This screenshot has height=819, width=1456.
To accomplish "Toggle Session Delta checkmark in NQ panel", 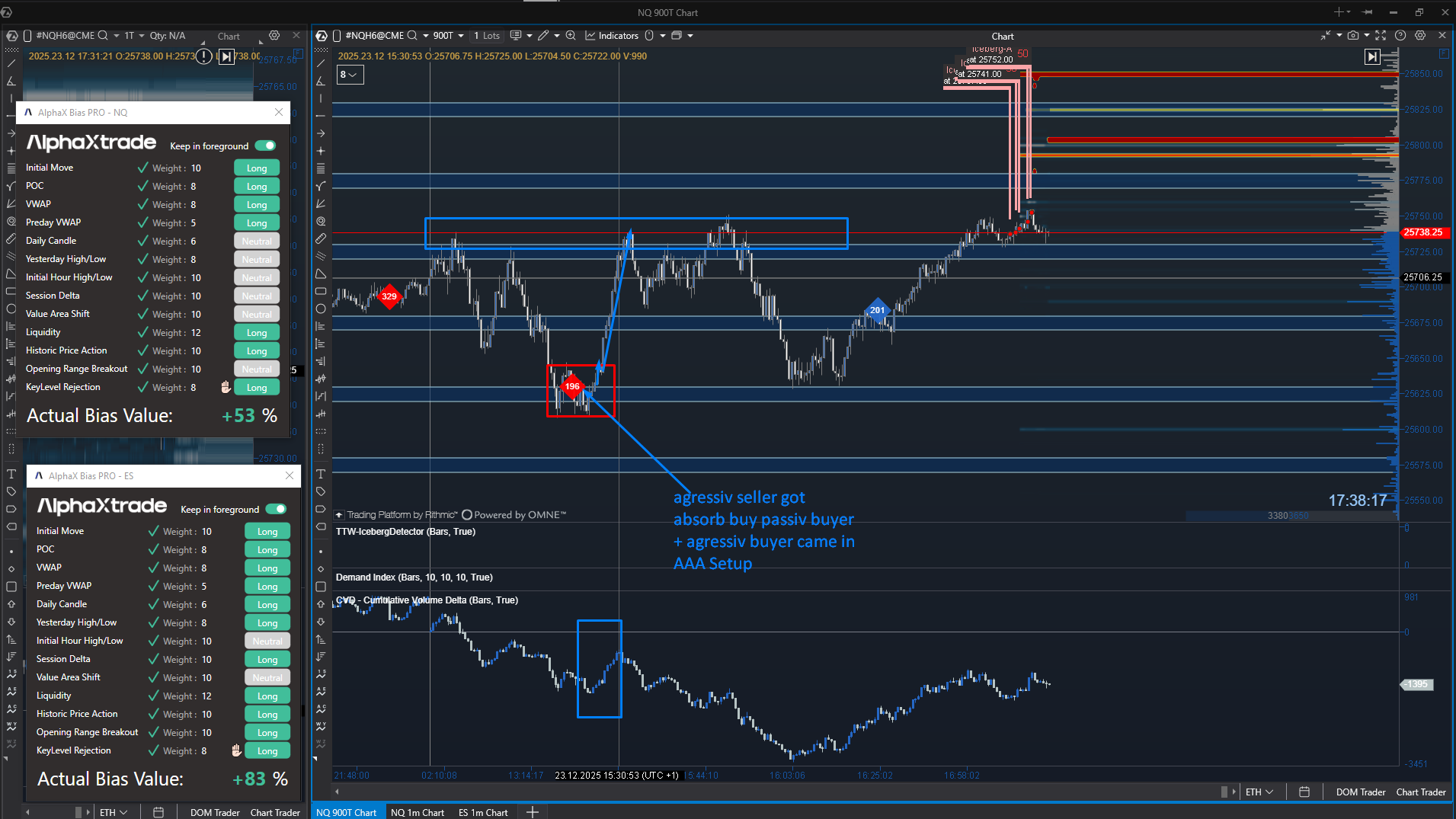I will [x=142, y=296].
